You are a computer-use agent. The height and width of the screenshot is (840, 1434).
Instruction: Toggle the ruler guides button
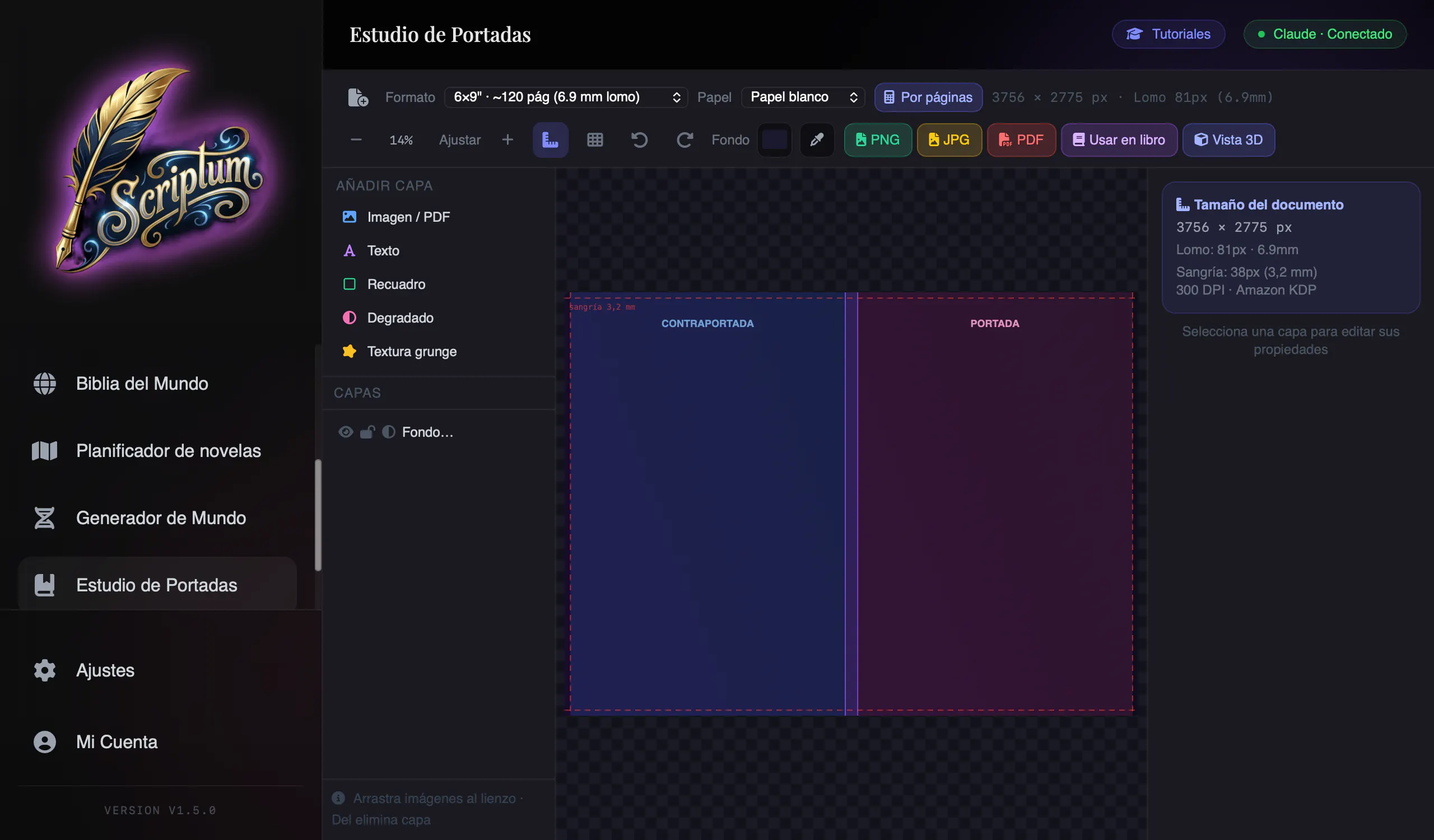click(x=550, y=140)
